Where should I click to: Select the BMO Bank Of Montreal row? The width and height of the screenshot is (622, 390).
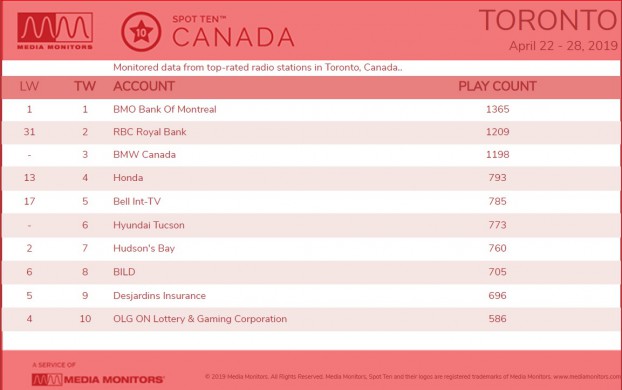click(x=311, y=110)
